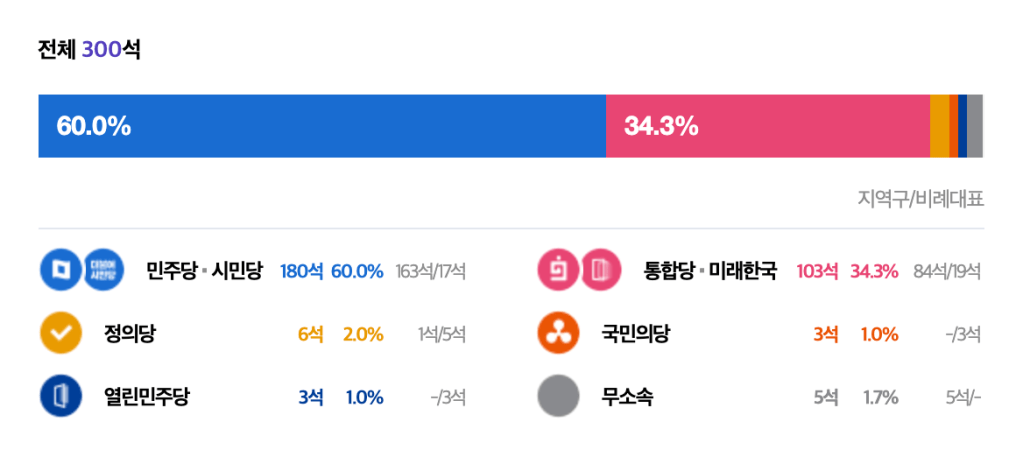Click the blue 60.0% bar segment
1023x457 pixels.
point(321,126)
